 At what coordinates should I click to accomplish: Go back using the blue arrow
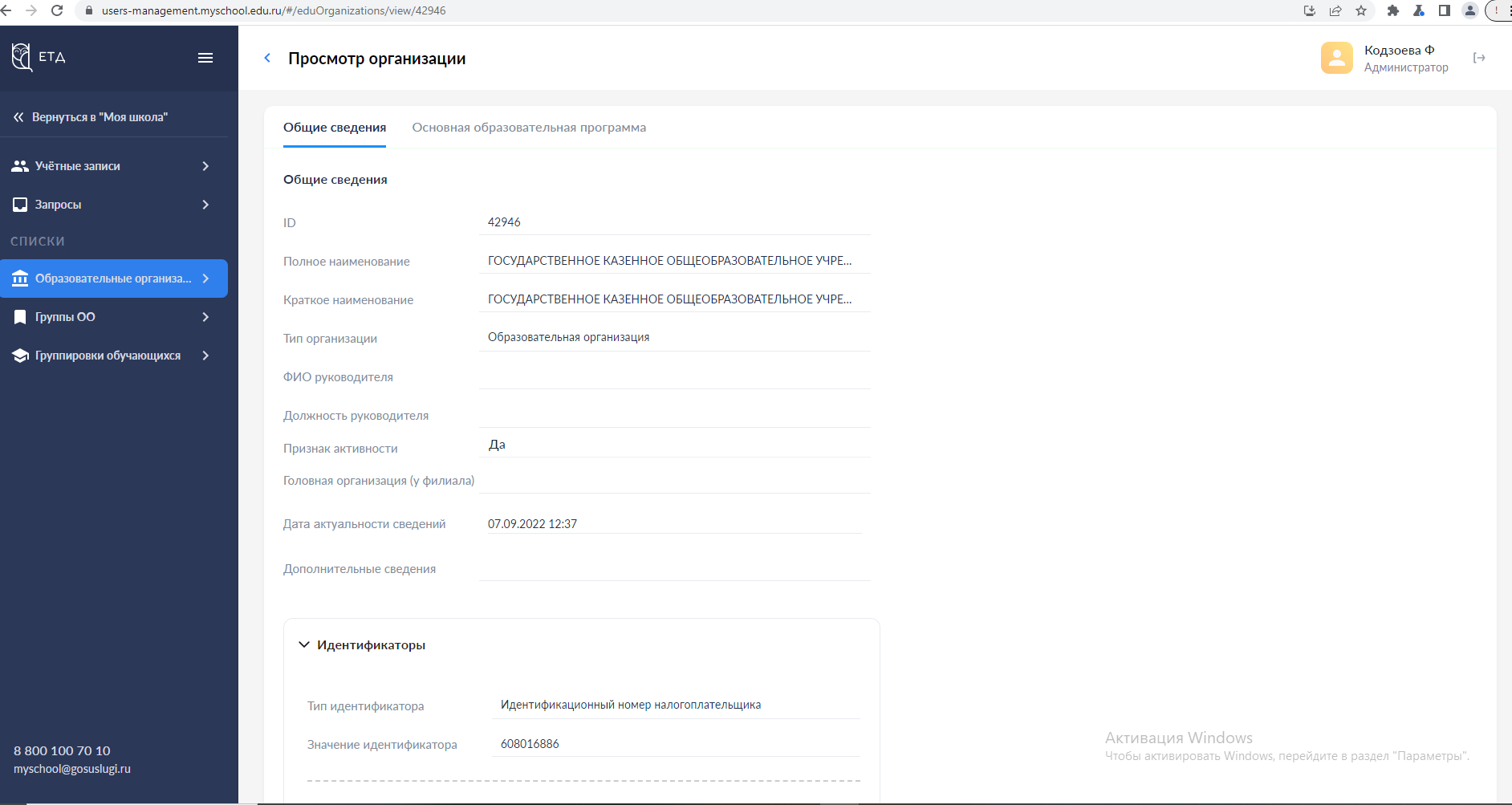[x=267, y=58]
